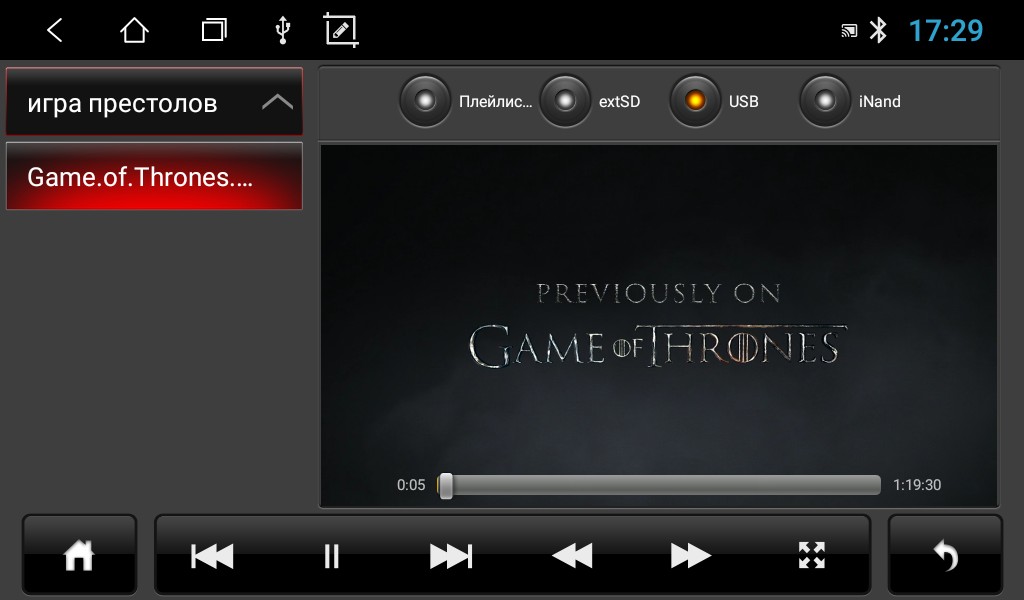Go back with the top-left arrow
This screenshot has height=600, width=1024.
point(55,30)
